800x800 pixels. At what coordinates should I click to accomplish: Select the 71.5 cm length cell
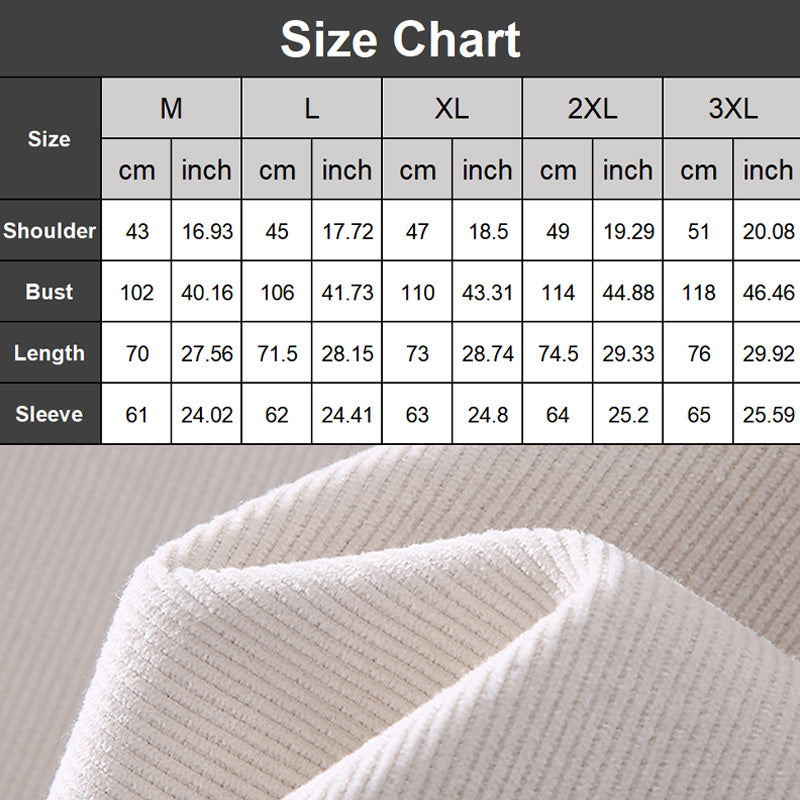tap(277, 353)
